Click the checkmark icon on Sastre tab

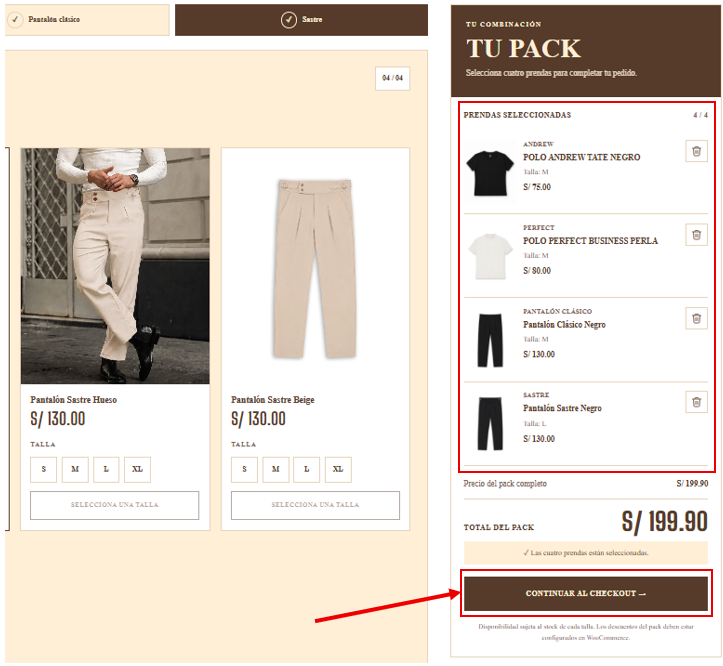click(289, 20)
